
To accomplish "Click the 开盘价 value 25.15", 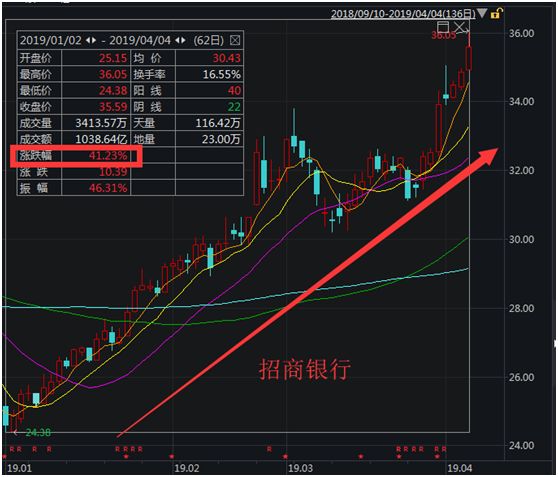I will click(x=112, y=58).
